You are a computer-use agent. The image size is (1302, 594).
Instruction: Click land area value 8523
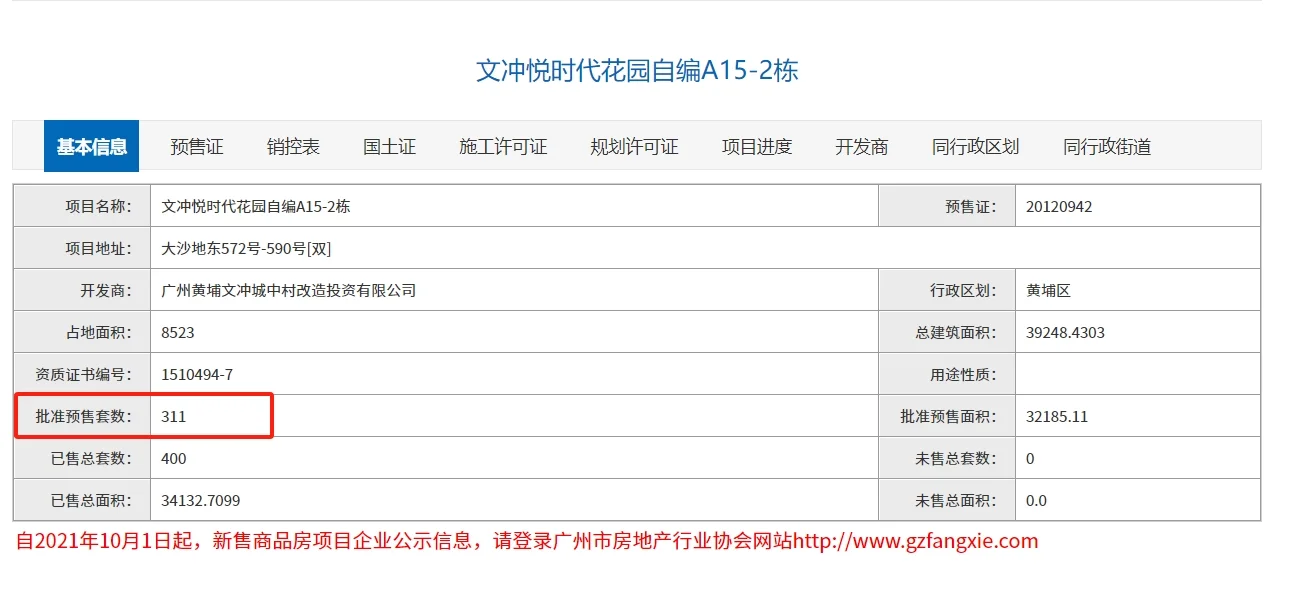[178, 333]
